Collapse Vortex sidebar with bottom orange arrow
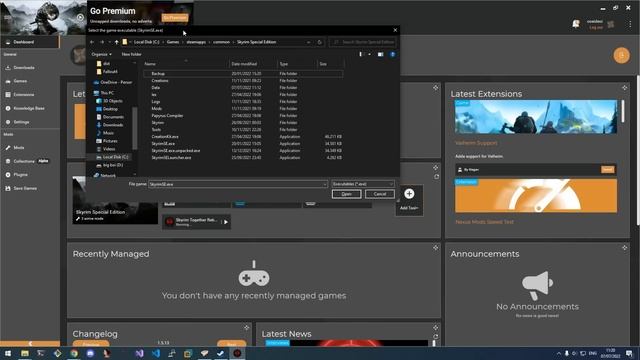Viewport: 640px width, 360px height. [30, 344]
